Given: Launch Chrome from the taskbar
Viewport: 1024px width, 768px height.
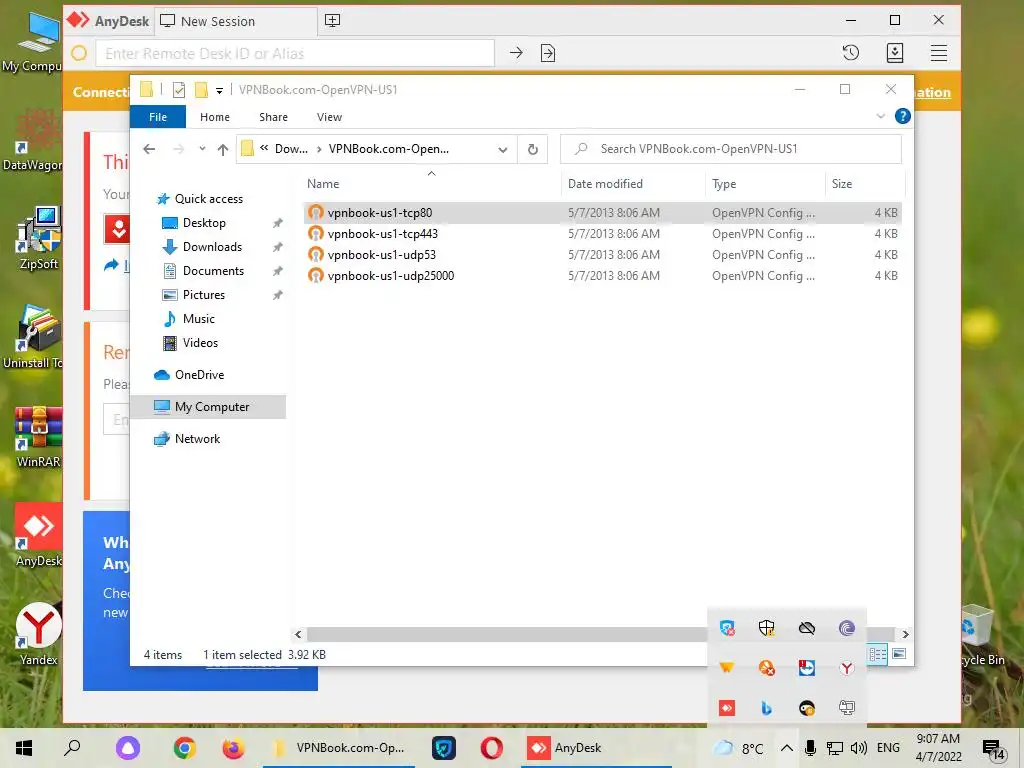Looking at the screenshot, I should 185,748.
